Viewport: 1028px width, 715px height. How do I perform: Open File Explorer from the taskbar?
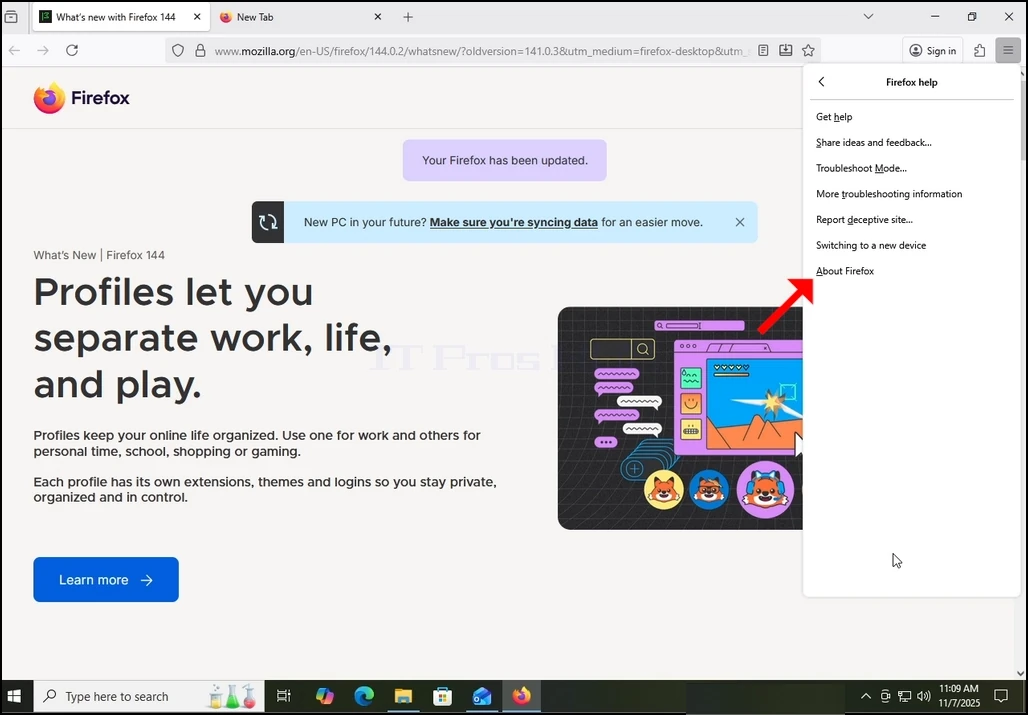pyautogui.click(x=403, y=696)
